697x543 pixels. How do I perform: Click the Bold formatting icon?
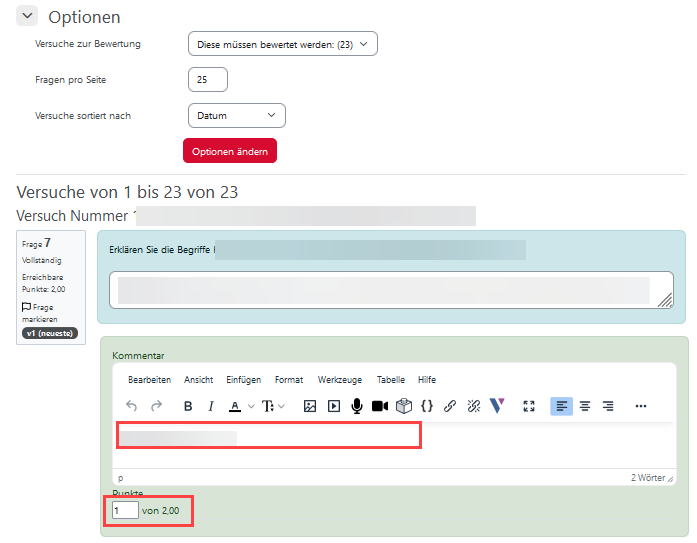tap(188, 406)
